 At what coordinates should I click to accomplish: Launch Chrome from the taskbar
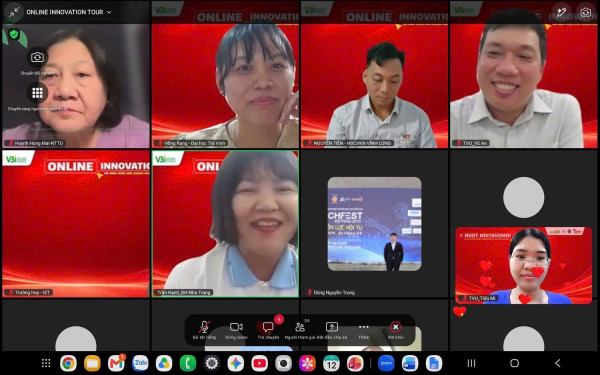click(68, 363)
